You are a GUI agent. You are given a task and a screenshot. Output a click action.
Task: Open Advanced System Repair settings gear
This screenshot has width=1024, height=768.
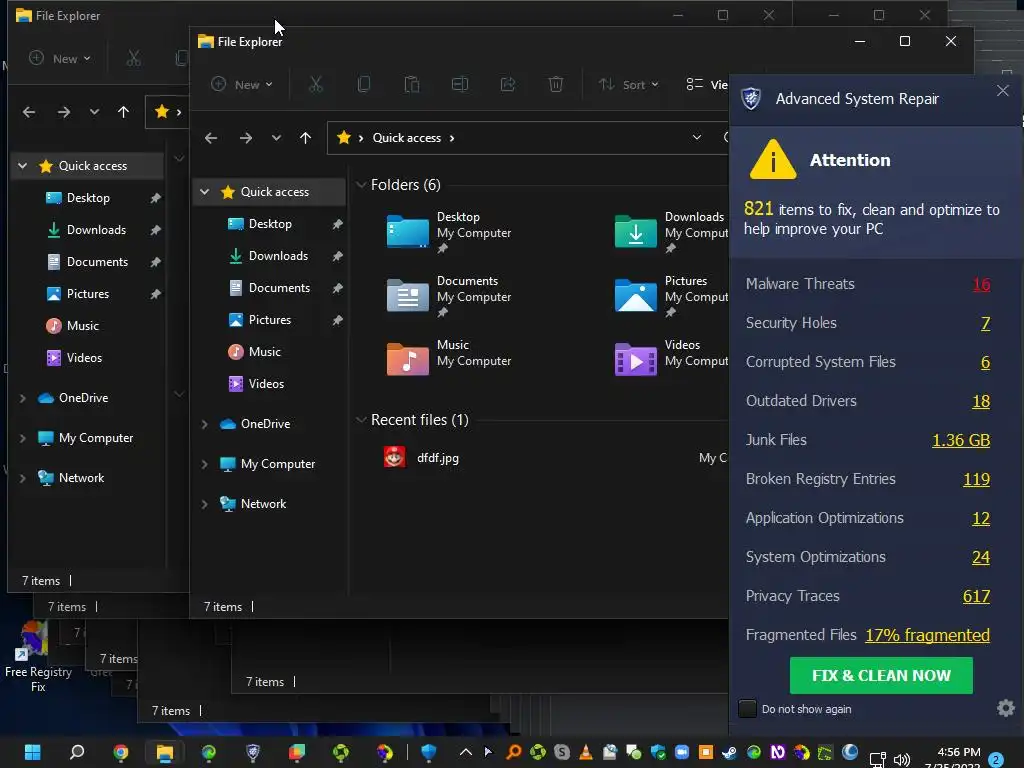point(1006,708)
